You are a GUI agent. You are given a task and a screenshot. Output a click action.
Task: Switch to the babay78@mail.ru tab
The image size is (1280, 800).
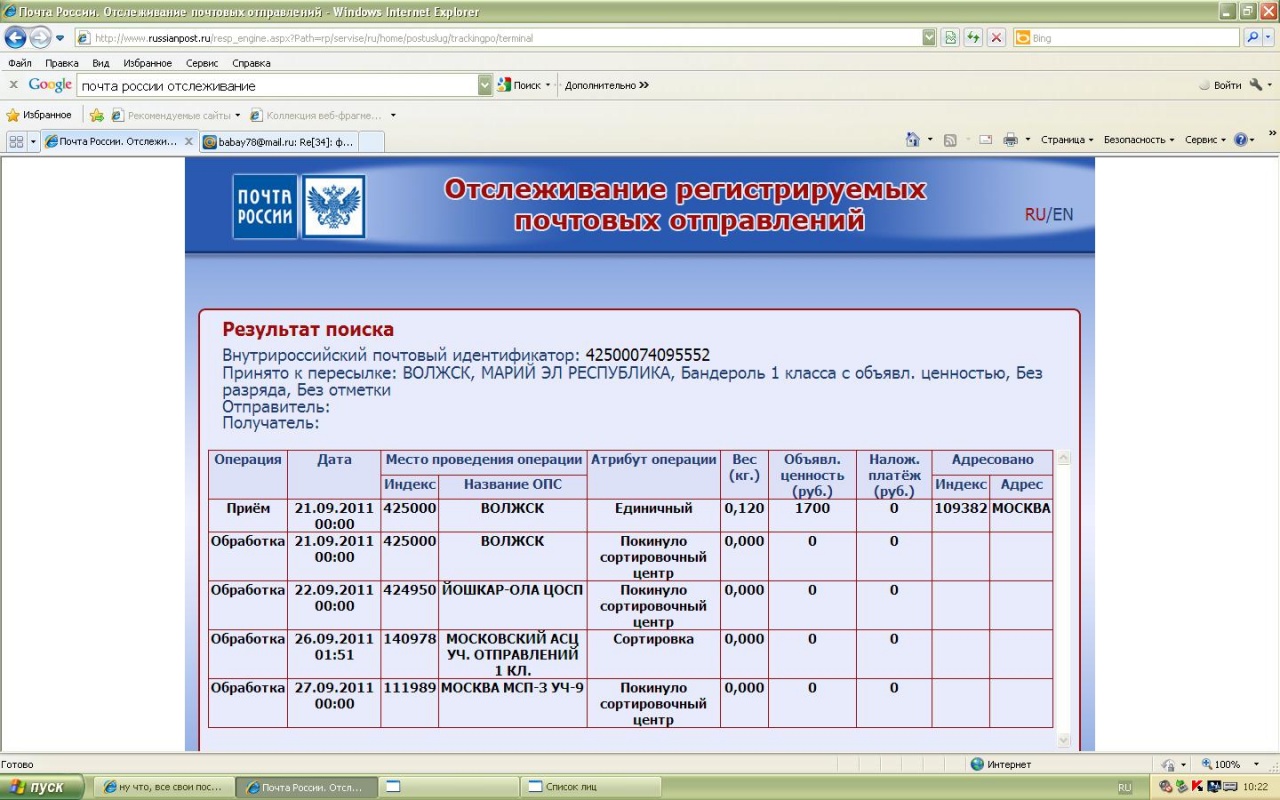(x=278, y=142)
